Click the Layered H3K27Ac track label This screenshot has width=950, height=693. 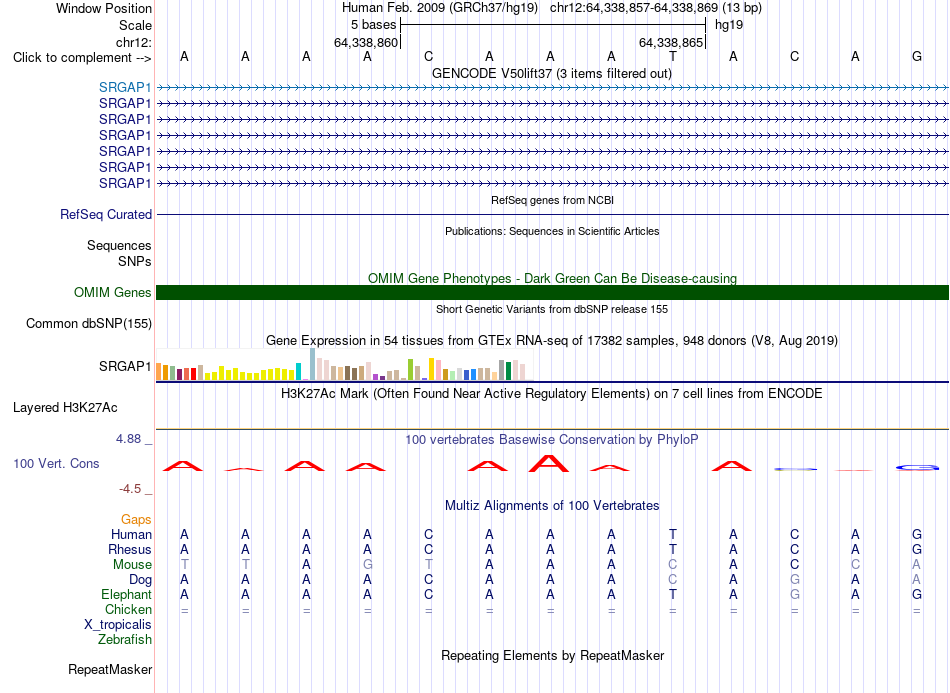coord(65,408)
